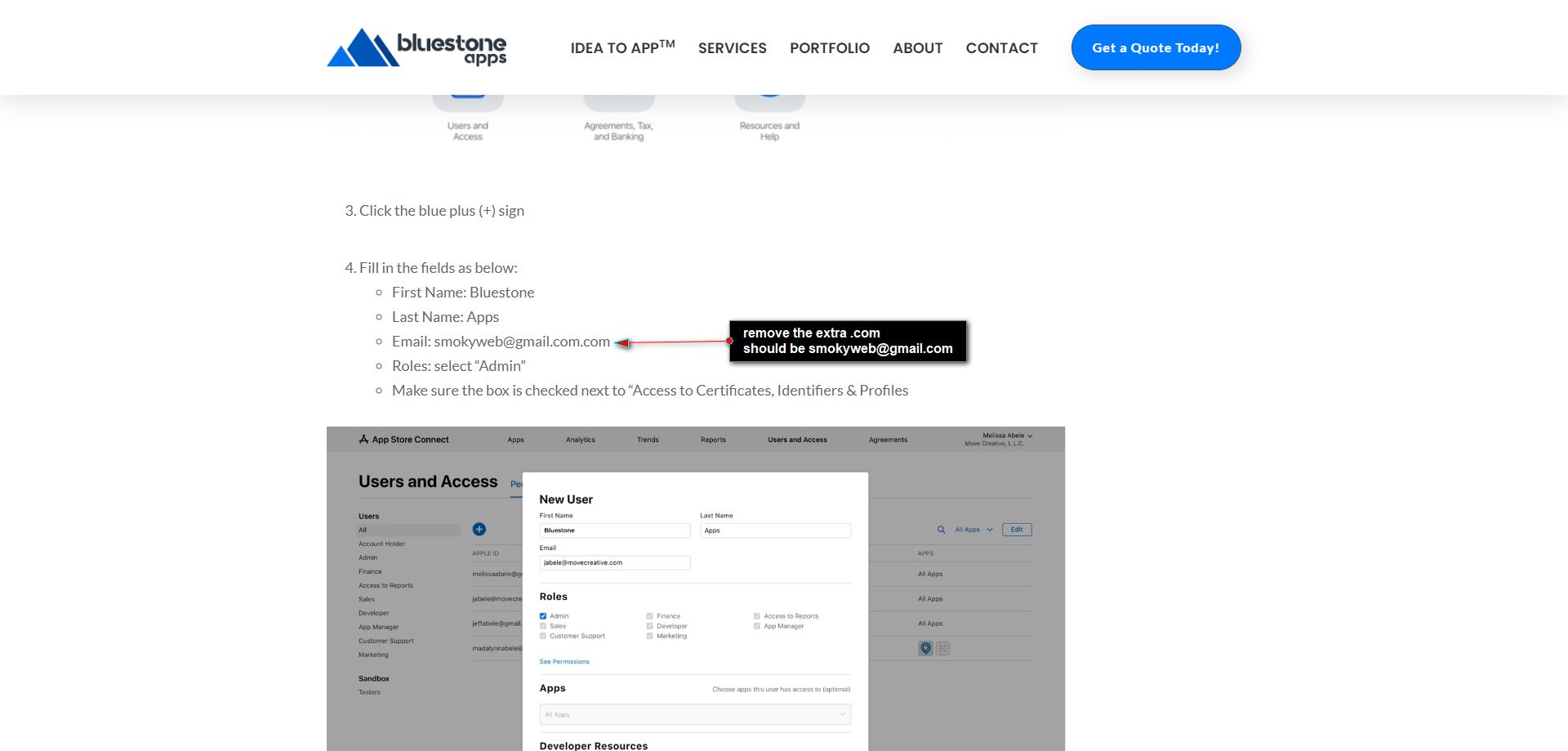Select Marketing in the Users sidebar

373,655
